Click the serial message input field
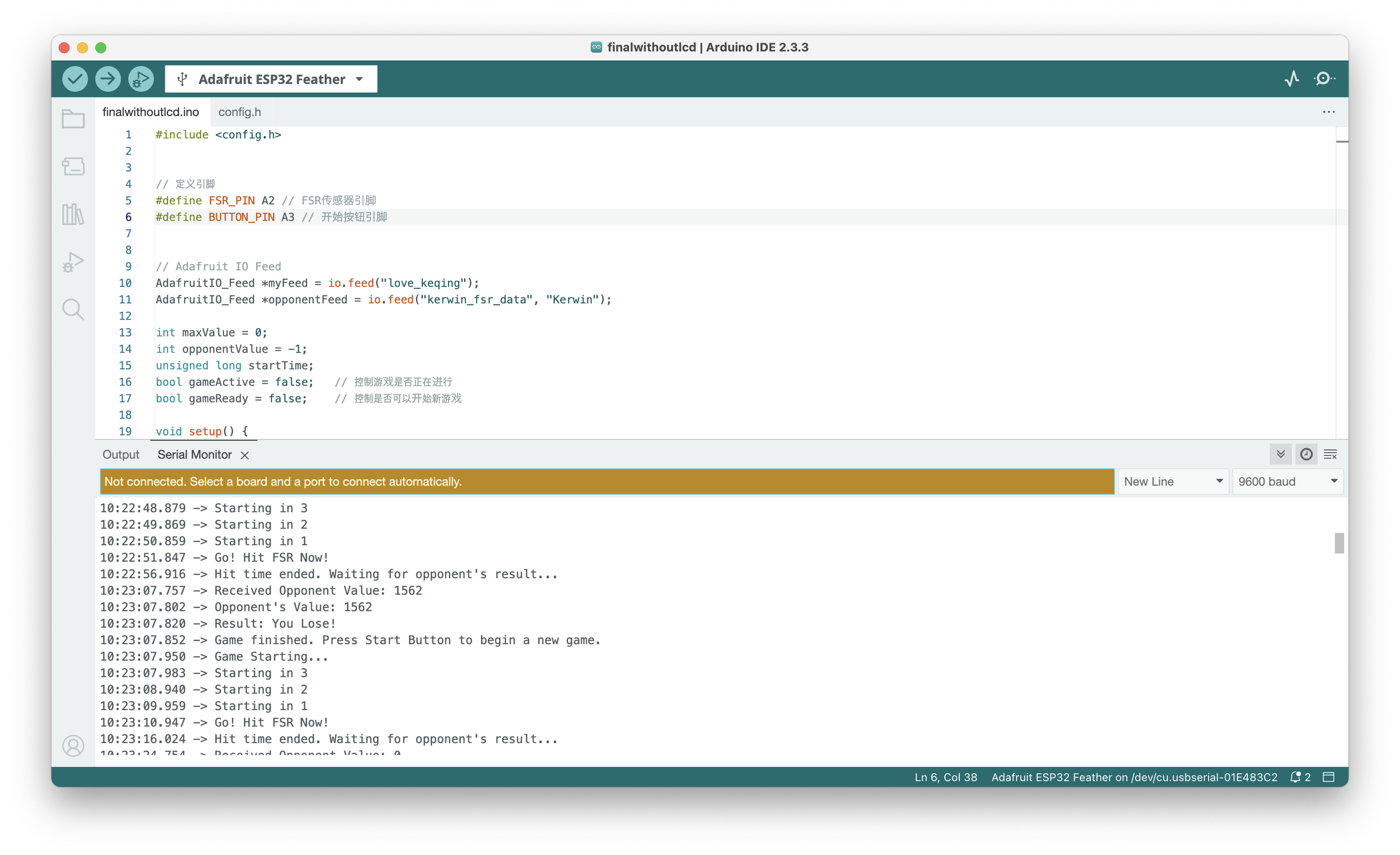Screen dimensions: 1400x855 coord(606,481)
